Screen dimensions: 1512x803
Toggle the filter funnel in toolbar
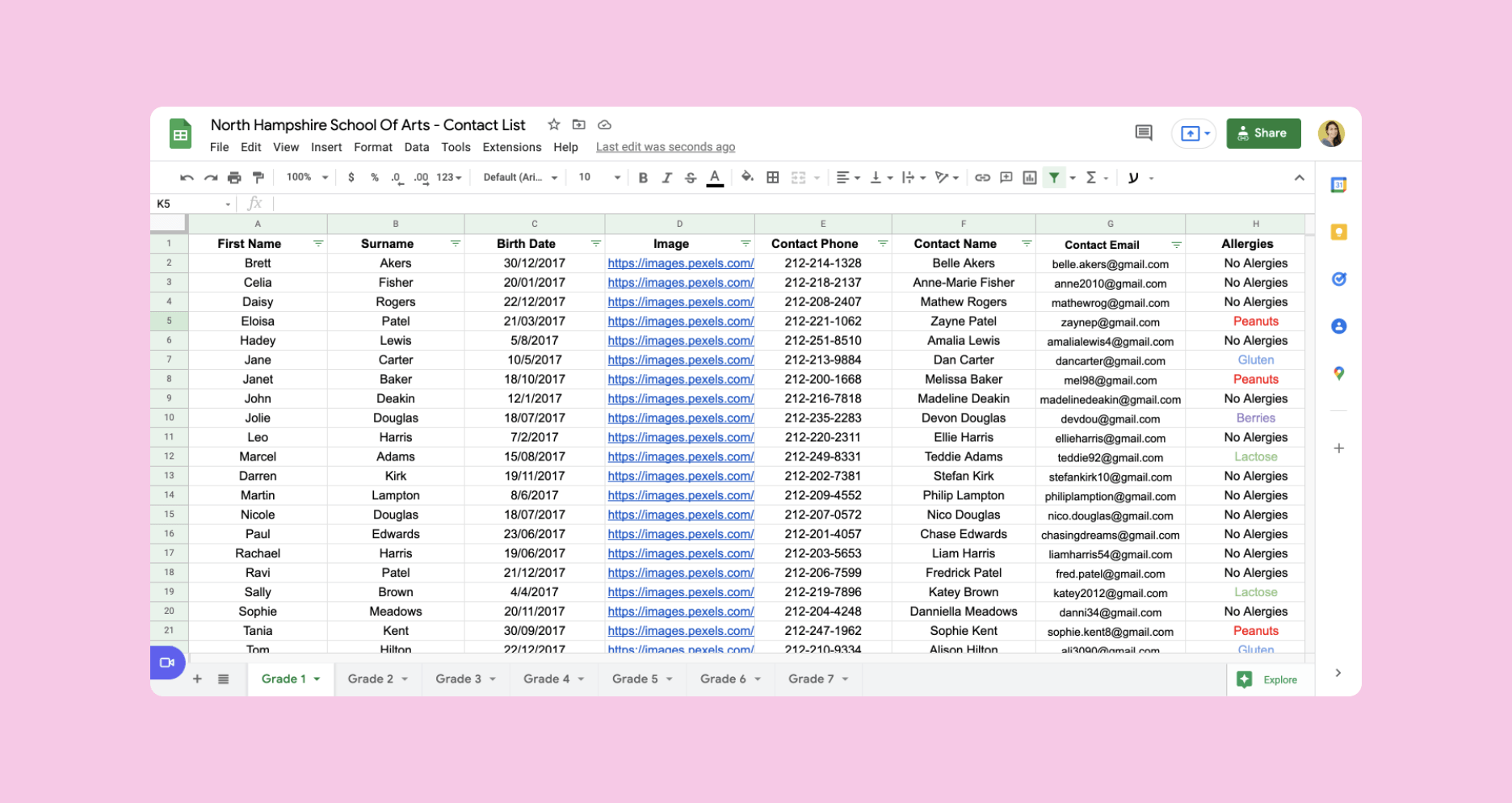coord(1054,178)
